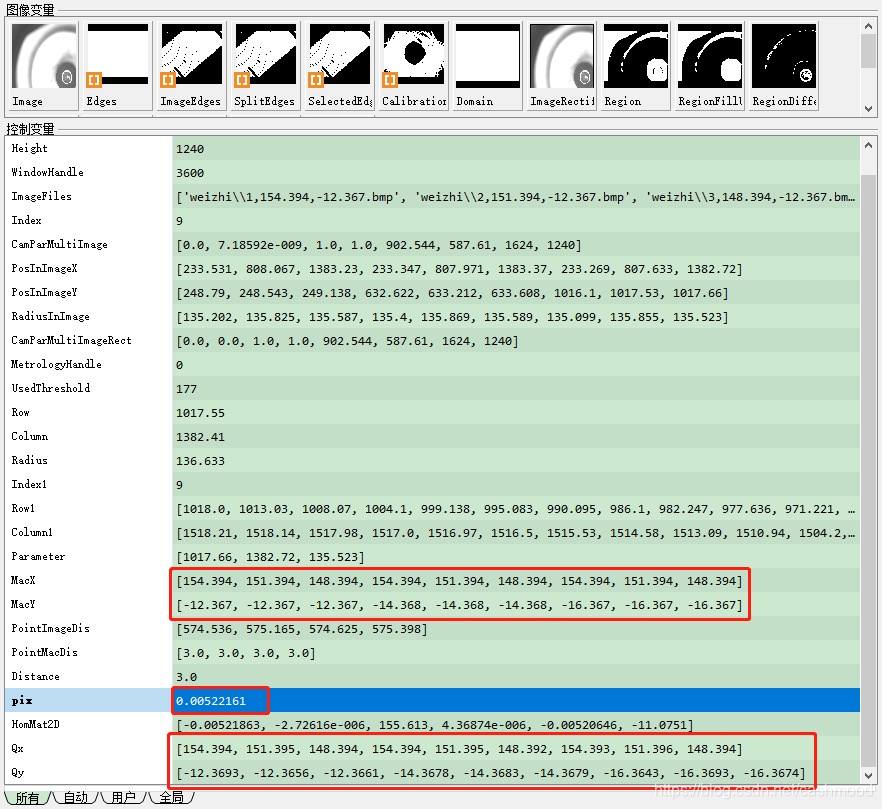The height and width of the screenshot is (809, 882).
Task: Switch to the 全局 (Global) tab
Action: pos(172,797)
